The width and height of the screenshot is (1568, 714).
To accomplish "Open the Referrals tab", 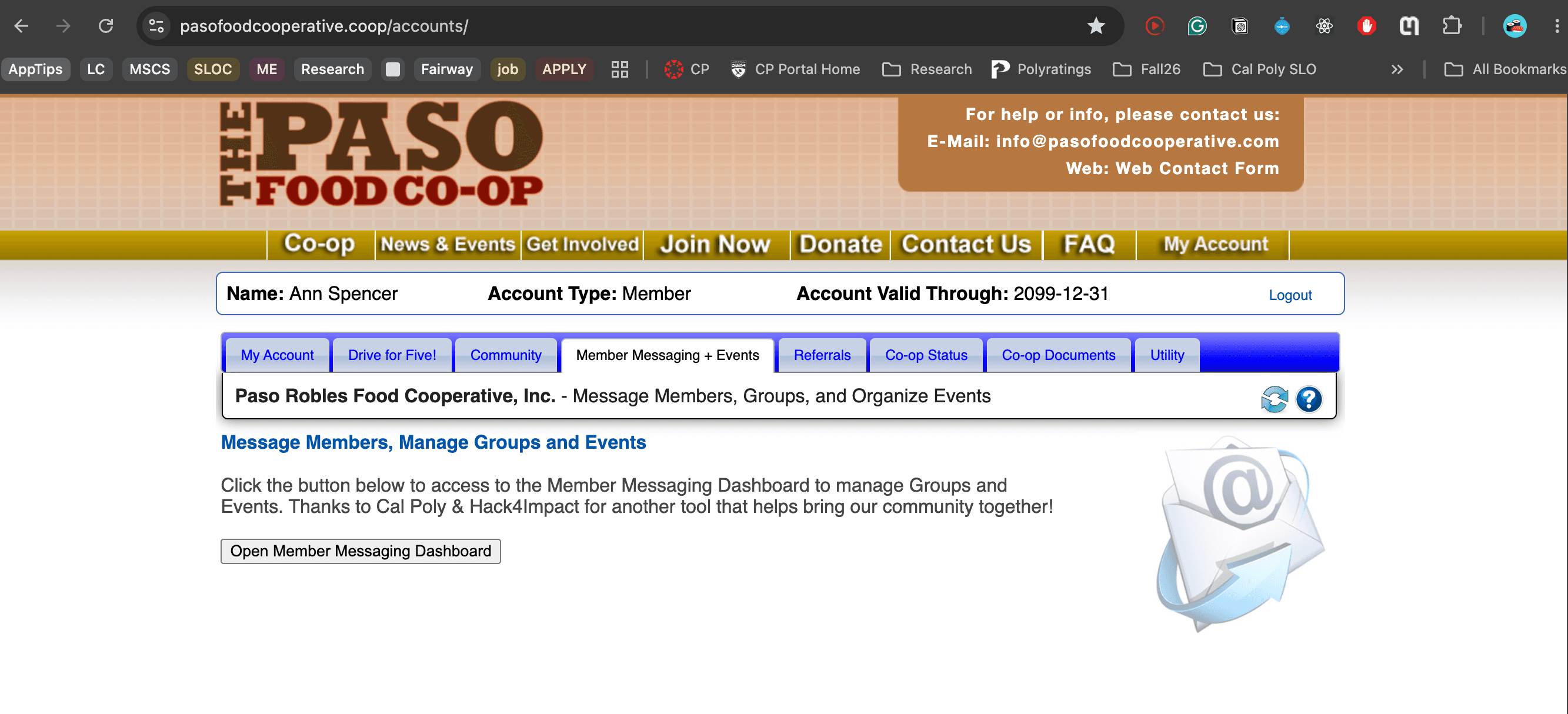I will point(822,355).
